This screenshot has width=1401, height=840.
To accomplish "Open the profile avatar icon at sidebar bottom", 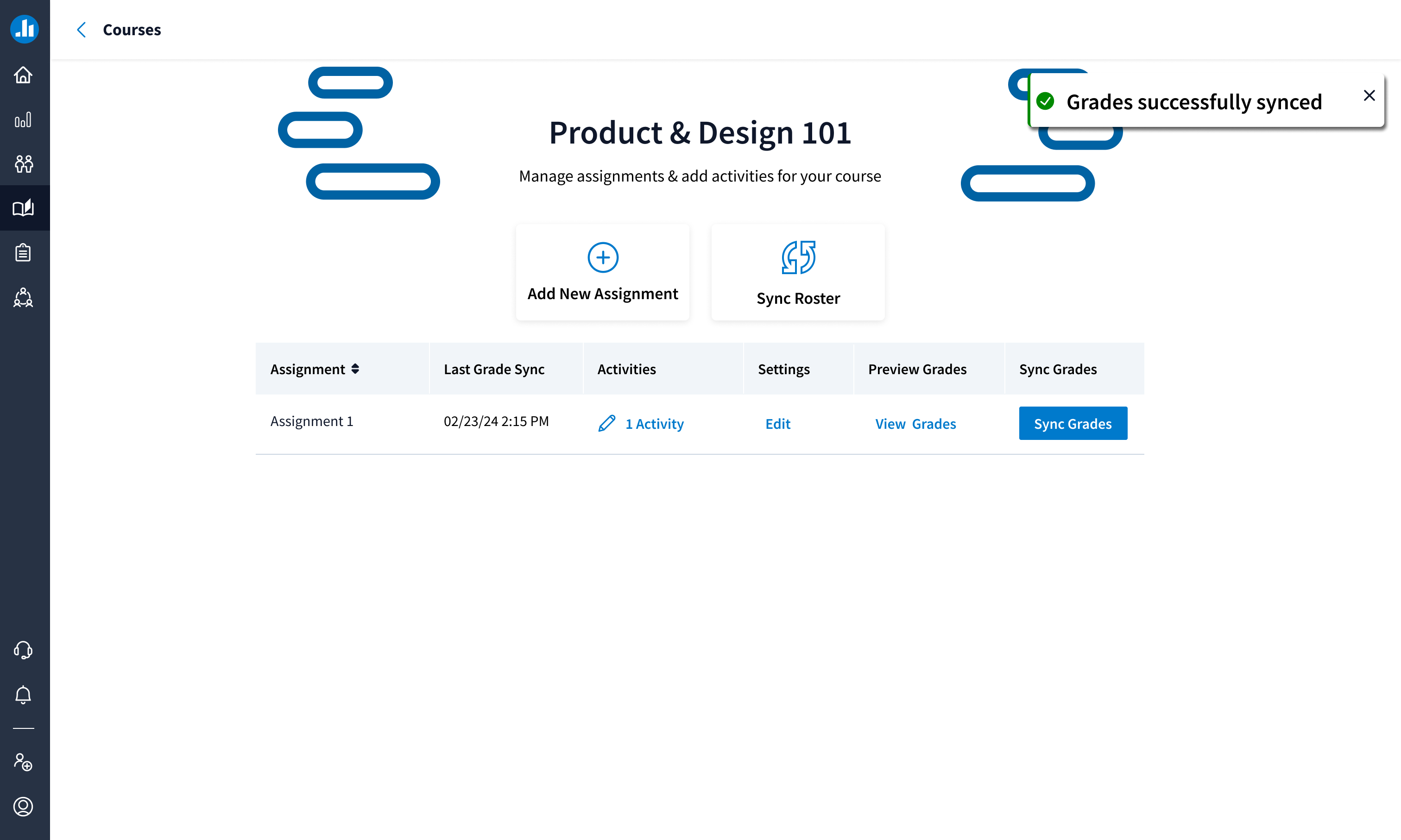I will 23,807.
